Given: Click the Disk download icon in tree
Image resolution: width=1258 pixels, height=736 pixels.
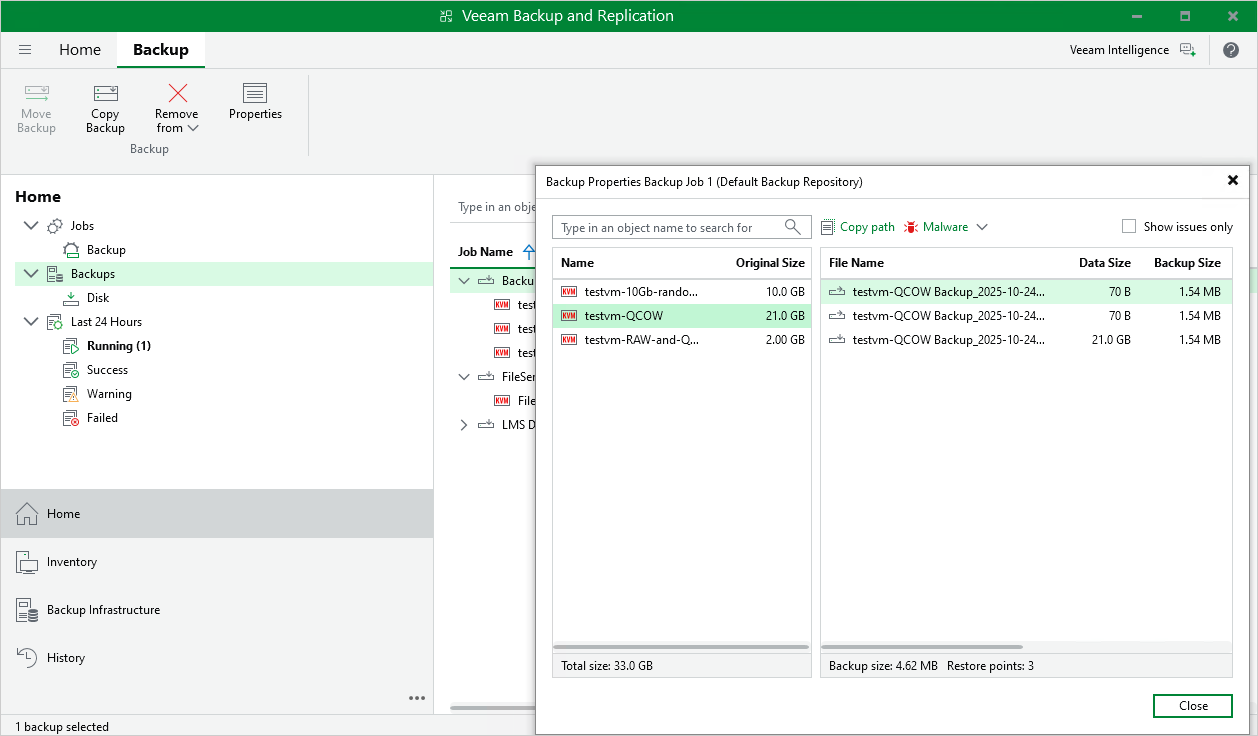Looking at the screenshot, I should (71, 298).
